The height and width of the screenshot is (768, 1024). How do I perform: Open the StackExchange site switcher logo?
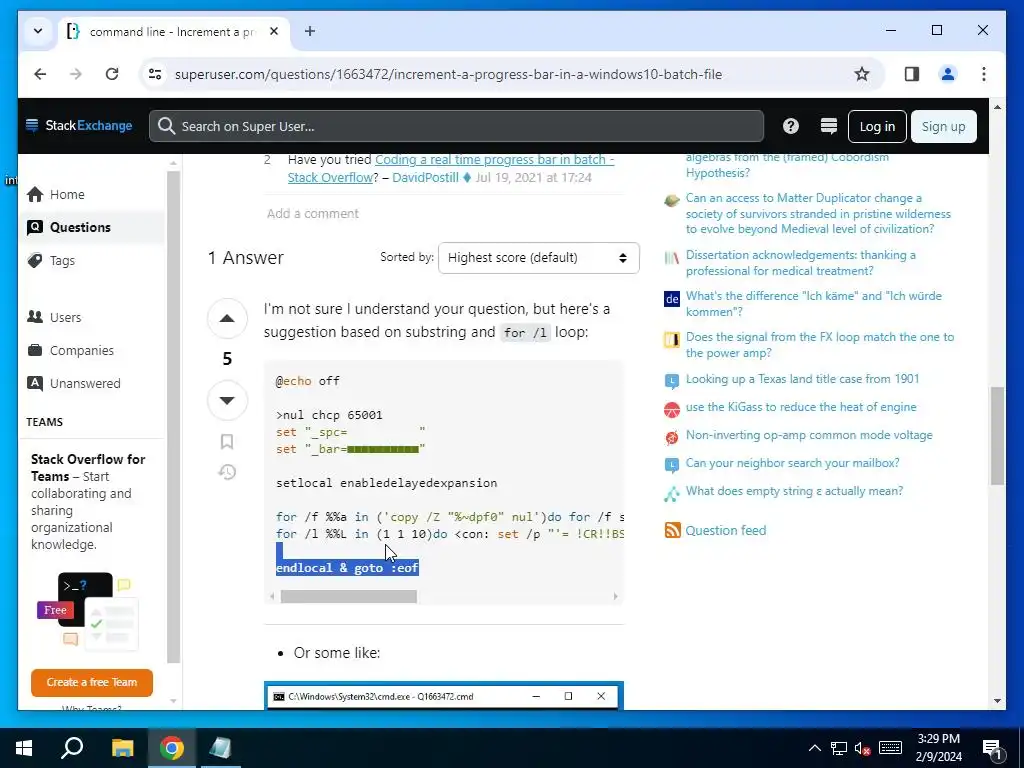click(78, 125)
